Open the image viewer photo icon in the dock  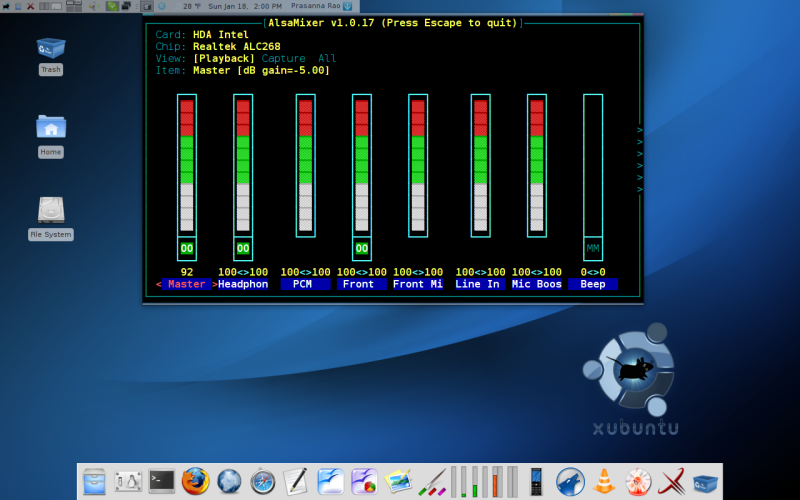398,481
